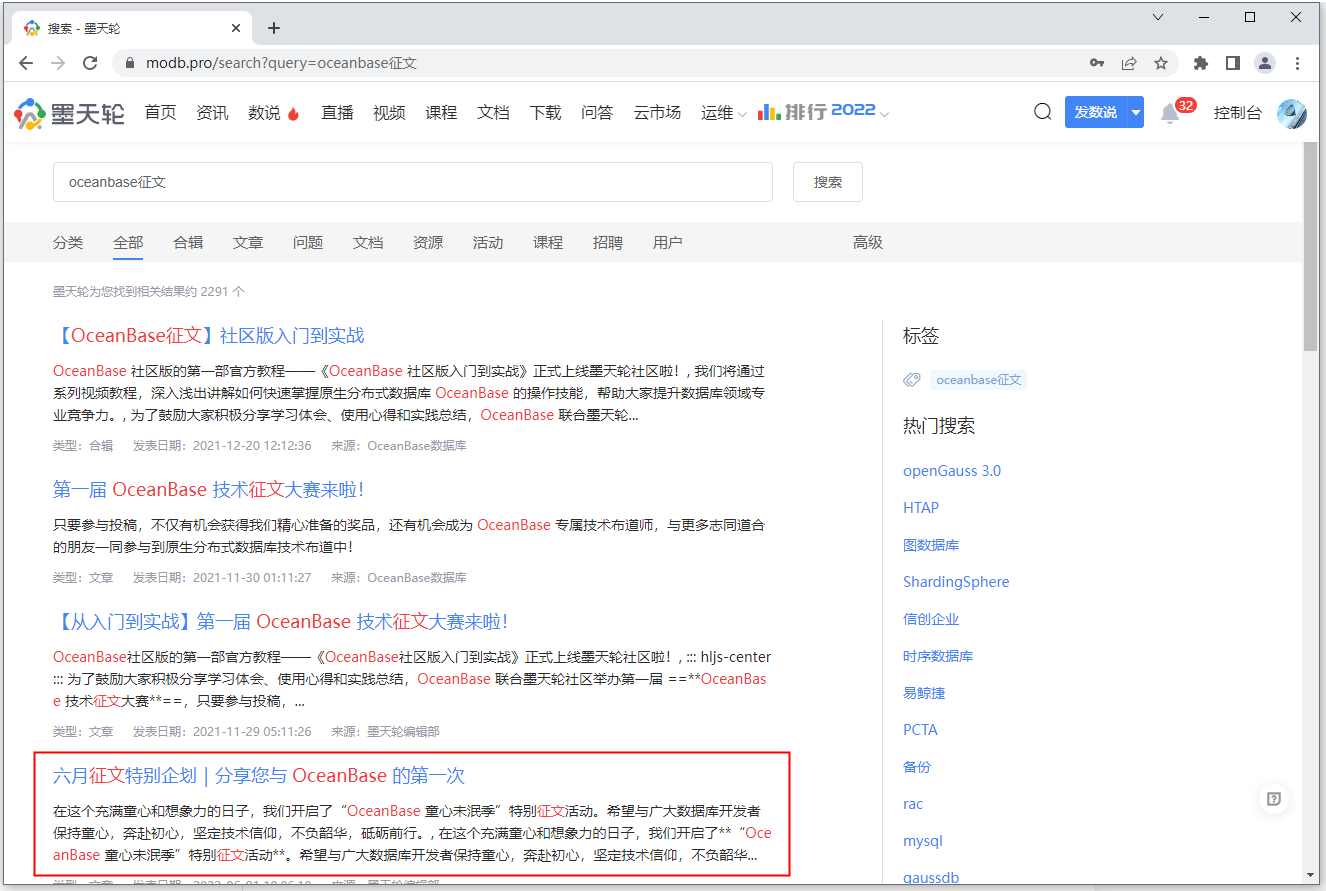This screenshot has height=891, width=1326.
Task: Open the 课程 item in top navigation
Action: (x=441, y=113)
